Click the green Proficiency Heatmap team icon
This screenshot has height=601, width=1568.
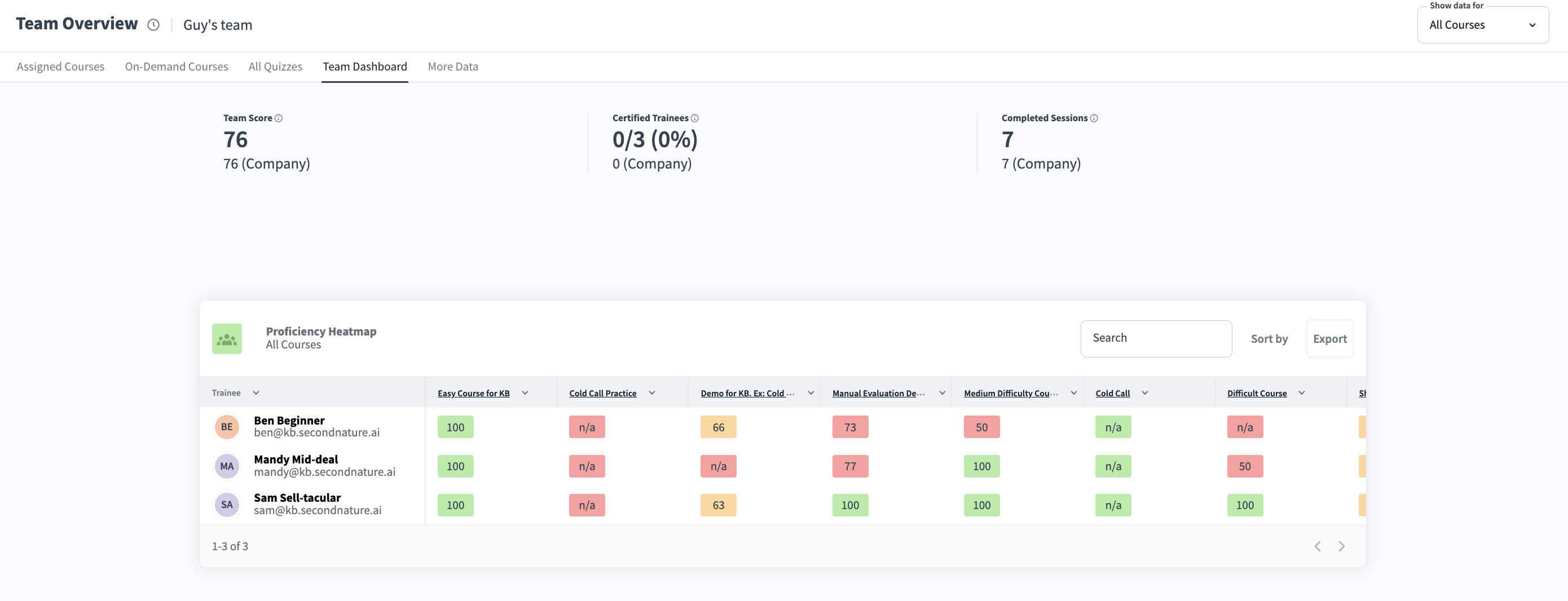click(227, 339)
